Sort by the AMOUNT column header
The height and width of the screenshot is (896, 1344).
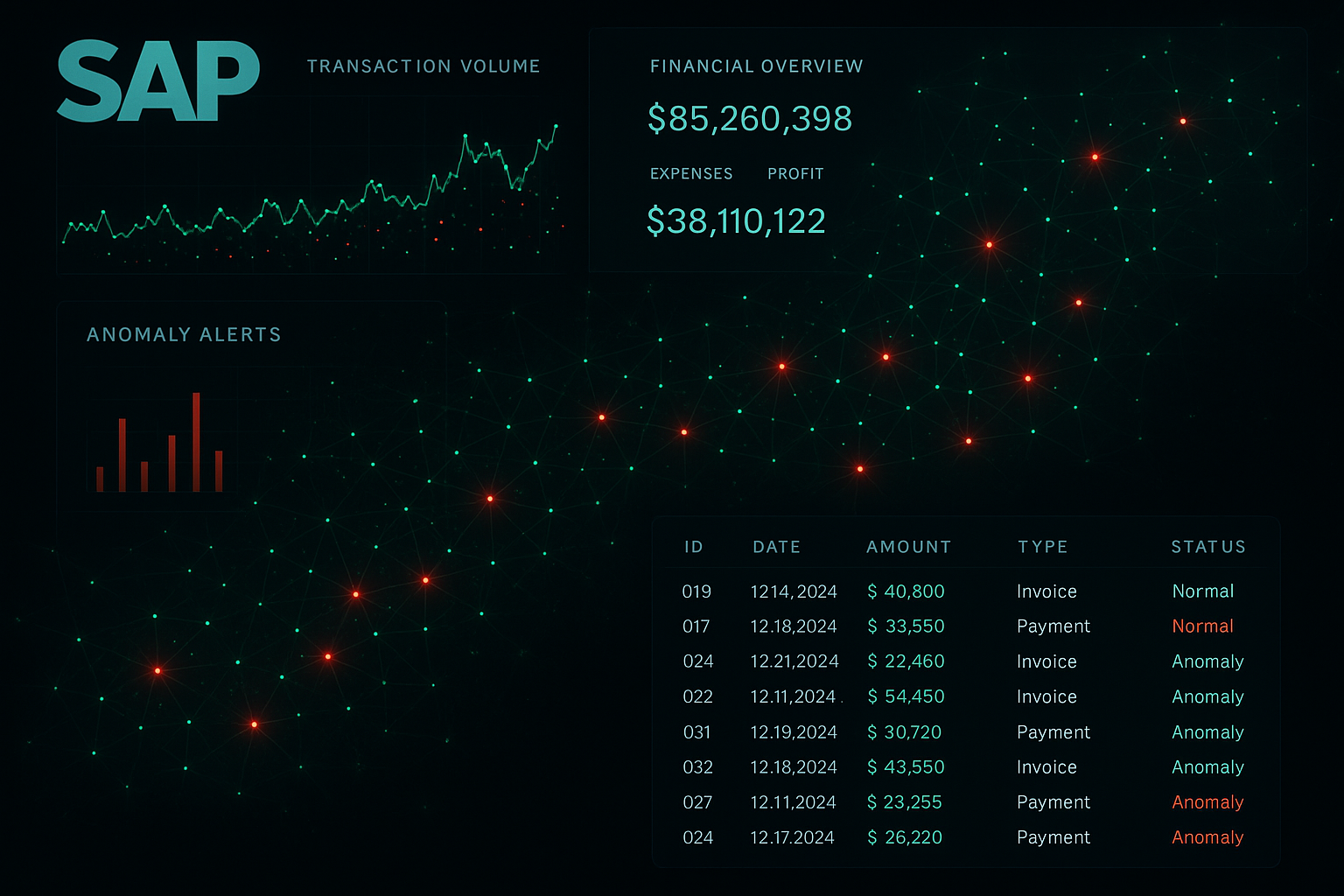tap(908, 547)
